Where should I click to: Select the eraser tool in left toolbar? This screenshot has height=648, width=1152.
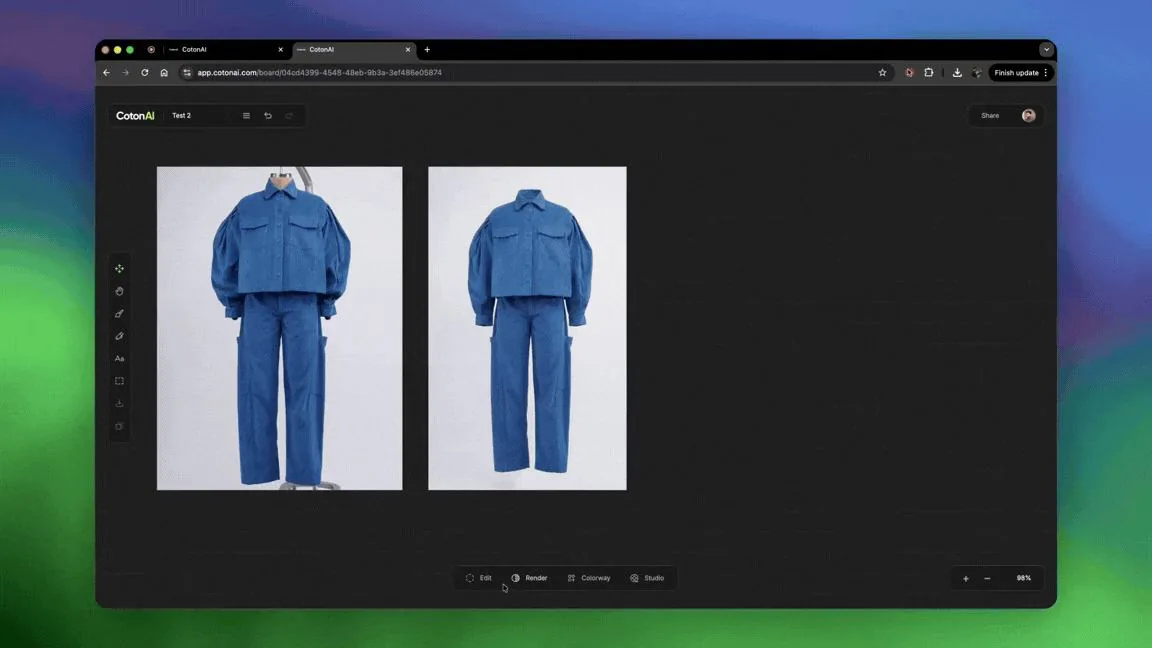[x=119, y=336]
